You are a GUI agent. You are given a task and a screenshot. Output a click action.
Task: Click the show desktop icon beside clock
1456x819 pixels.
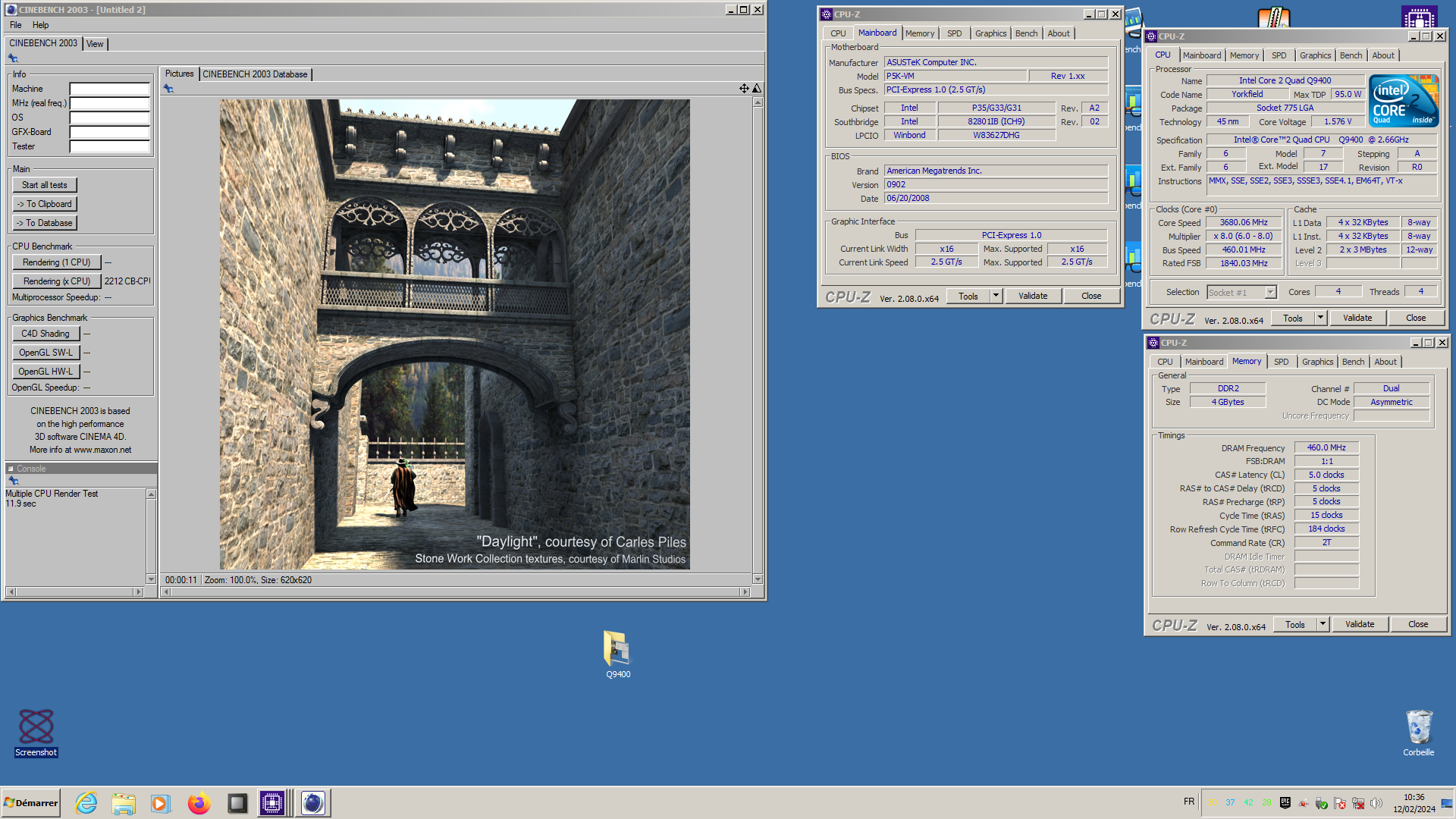tap(1446, 803)
